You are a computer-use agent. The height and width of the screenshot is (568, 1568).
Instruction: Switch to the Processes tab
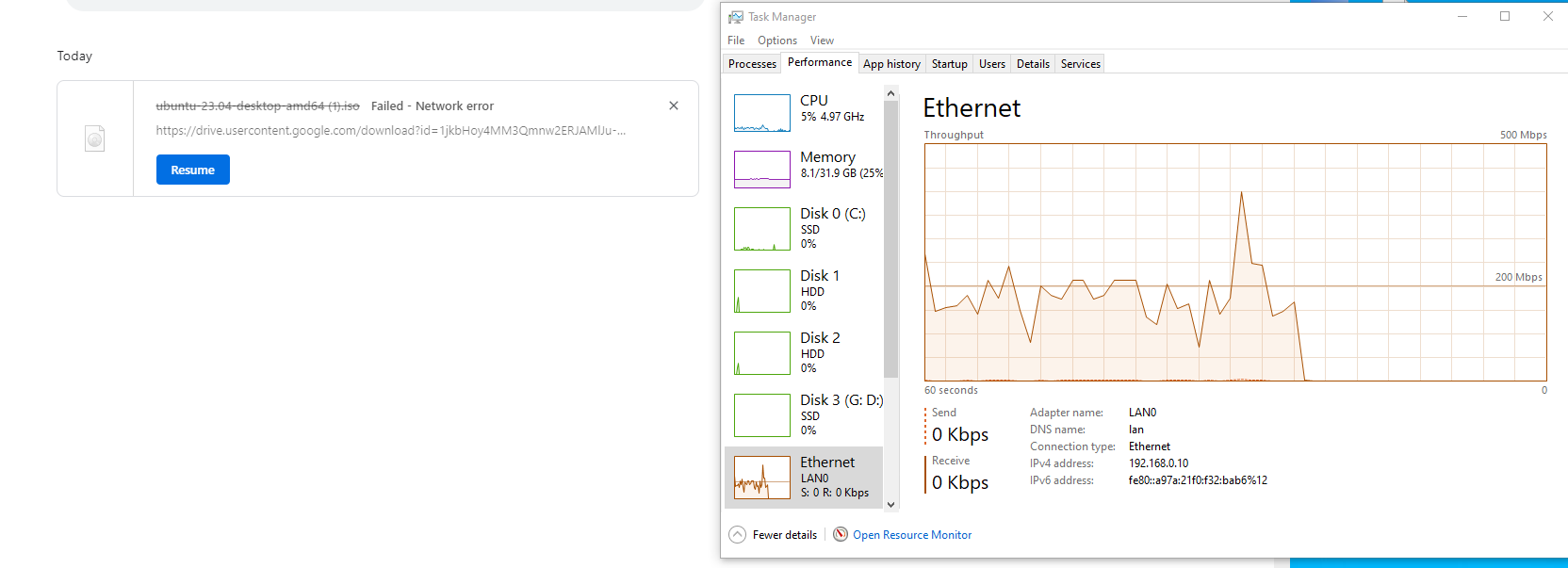coord(752,64)
